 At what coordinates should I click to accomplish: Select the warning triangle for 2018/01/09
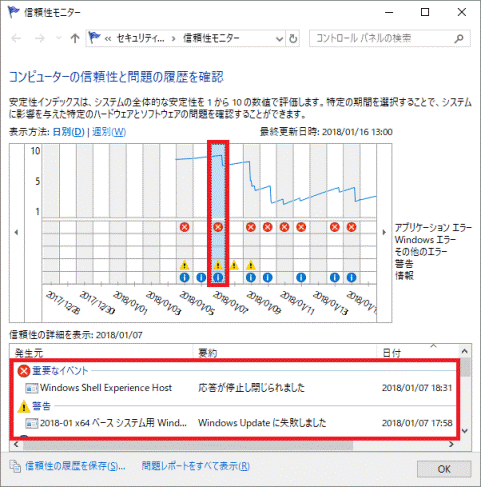pos(251,265)
